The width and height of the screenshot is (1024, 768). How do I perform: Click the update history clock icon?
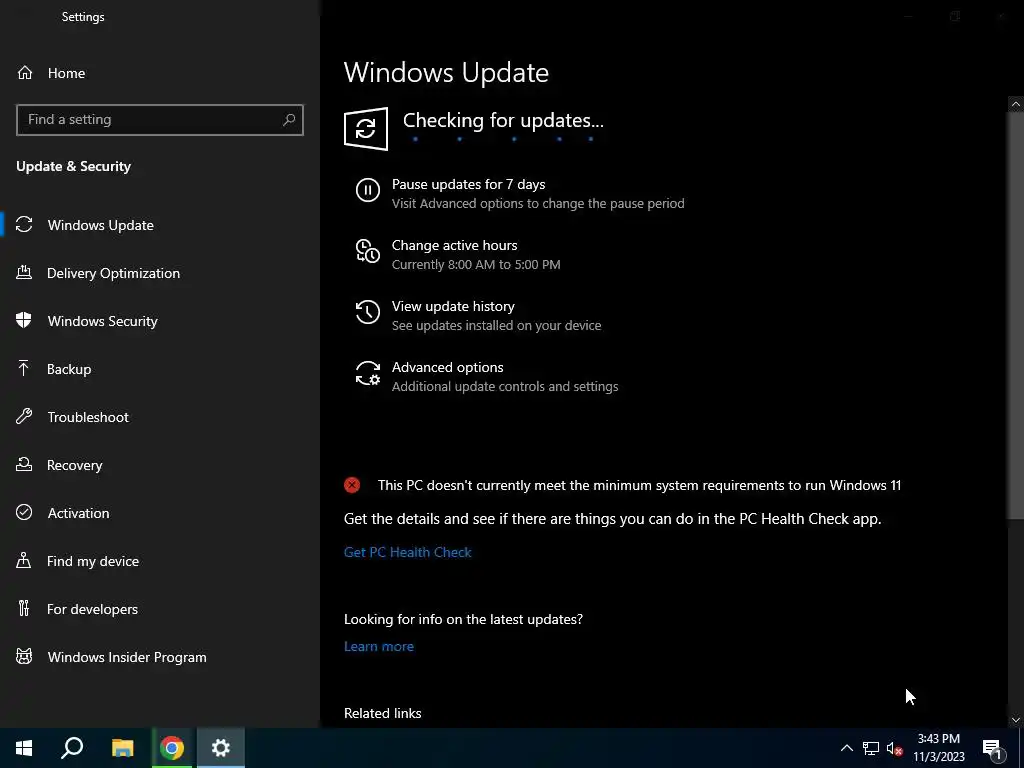pyautogui.click(x=368, y=312)
